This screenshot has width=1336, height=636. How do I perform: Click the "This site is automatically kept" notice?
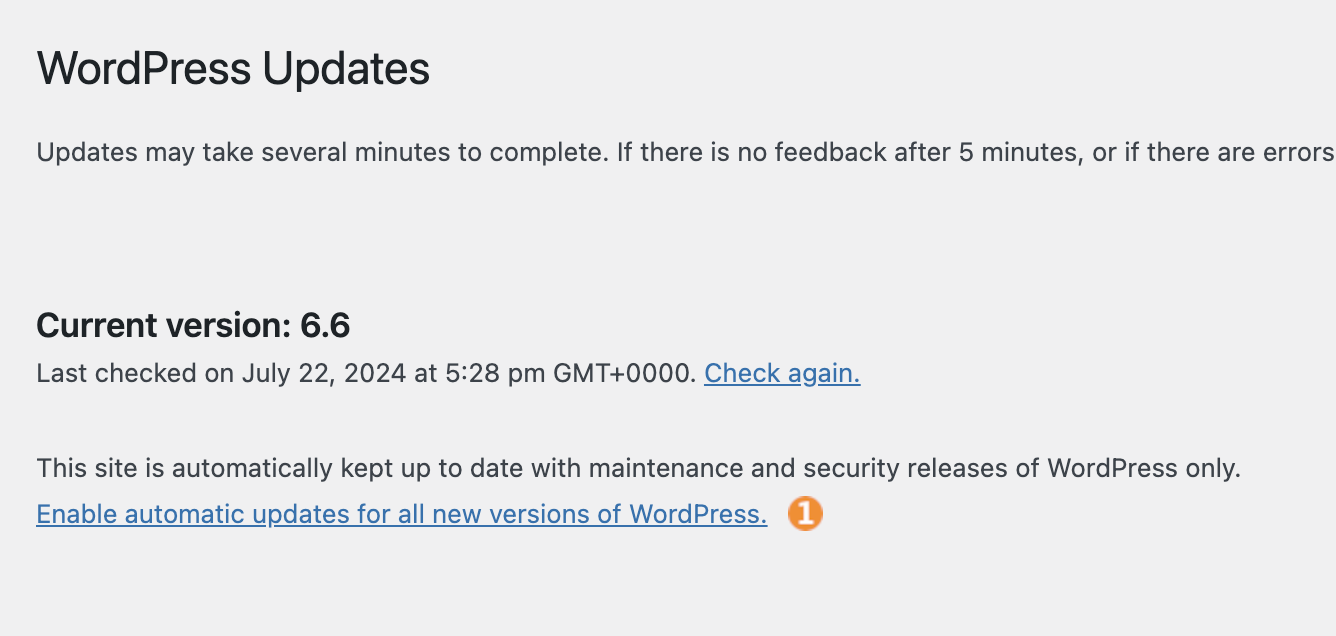(x=638, y=468)
